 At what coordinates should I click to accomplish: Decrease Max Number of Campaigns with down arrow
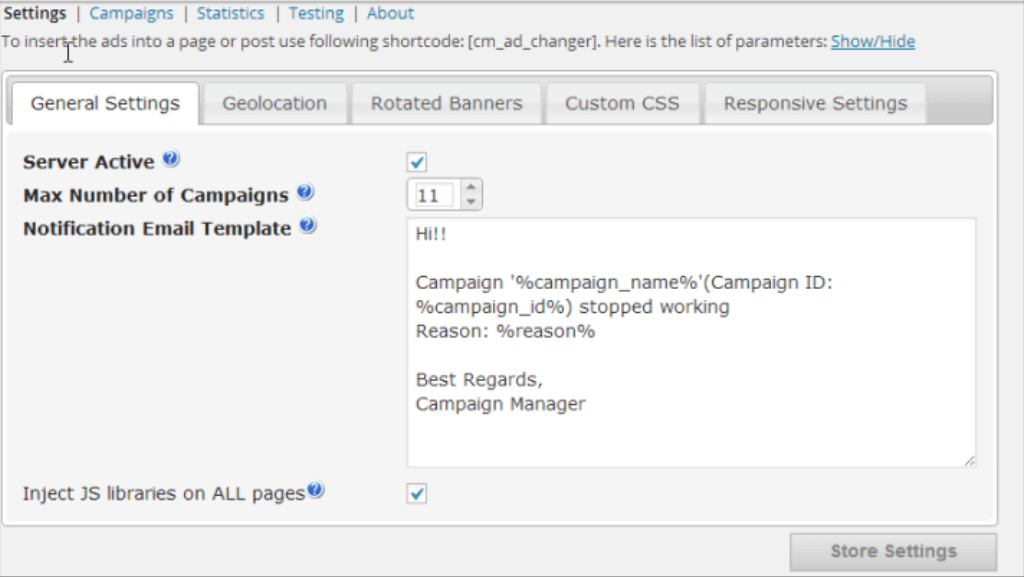click(471, 201)
